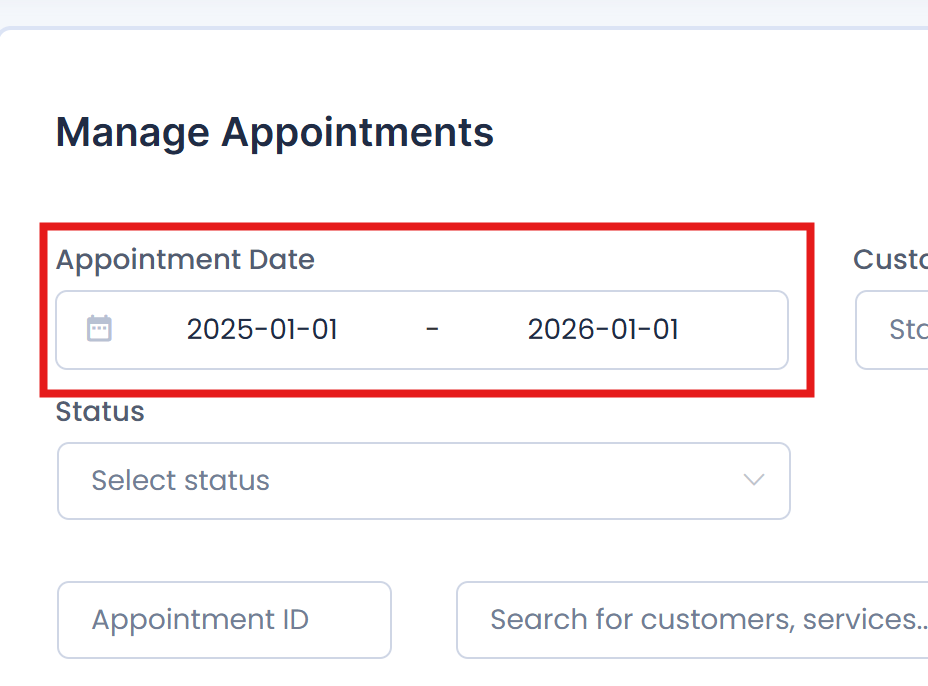Expand the Status chevron arrow
928x686 pixels.
pos(753,479)
